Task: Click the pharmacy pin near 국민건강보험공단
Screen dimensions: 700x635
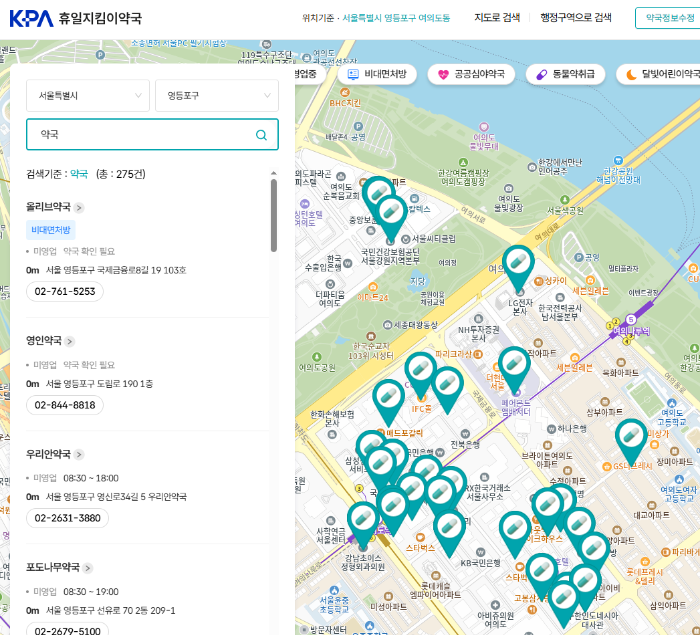Action: click(x=392, y=218)
